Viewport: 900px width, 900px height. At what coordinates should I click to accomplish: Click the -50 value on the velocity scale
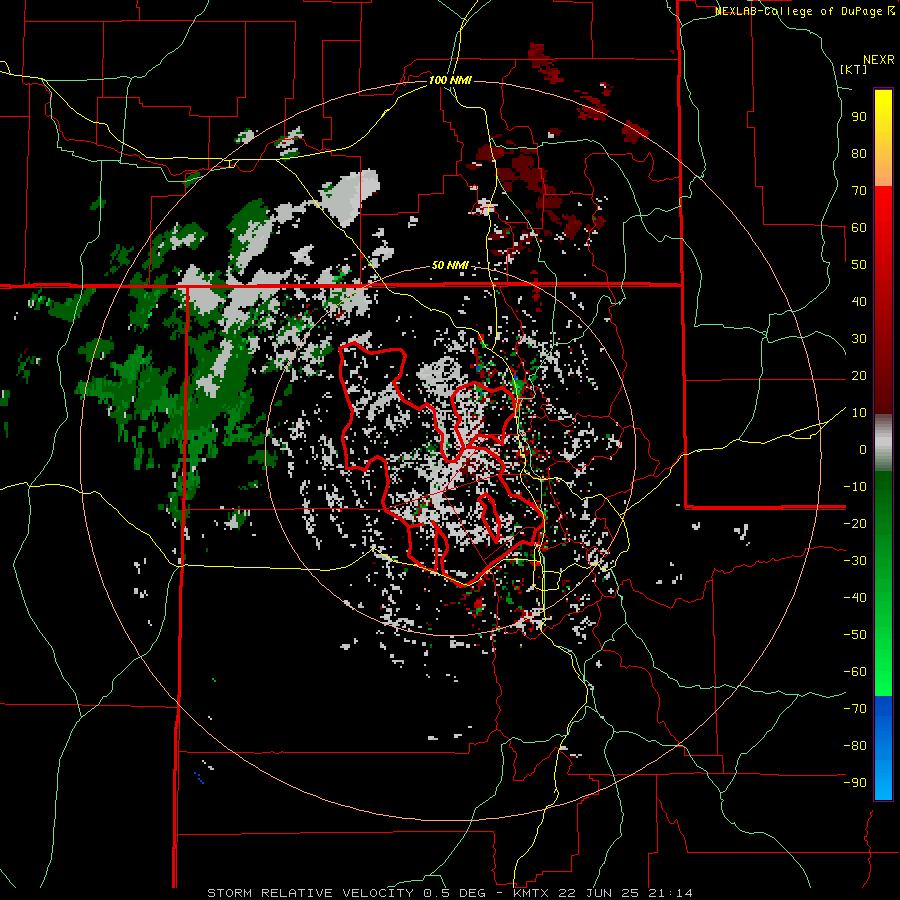[x=855, y=635]
